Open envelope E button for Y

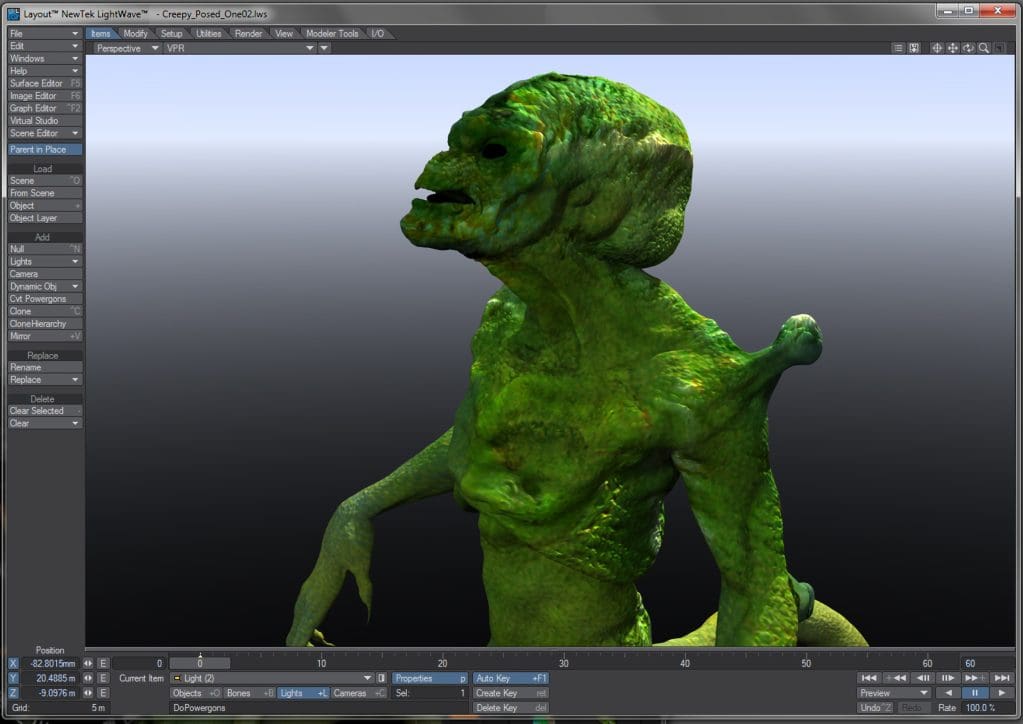click(102, 678)
